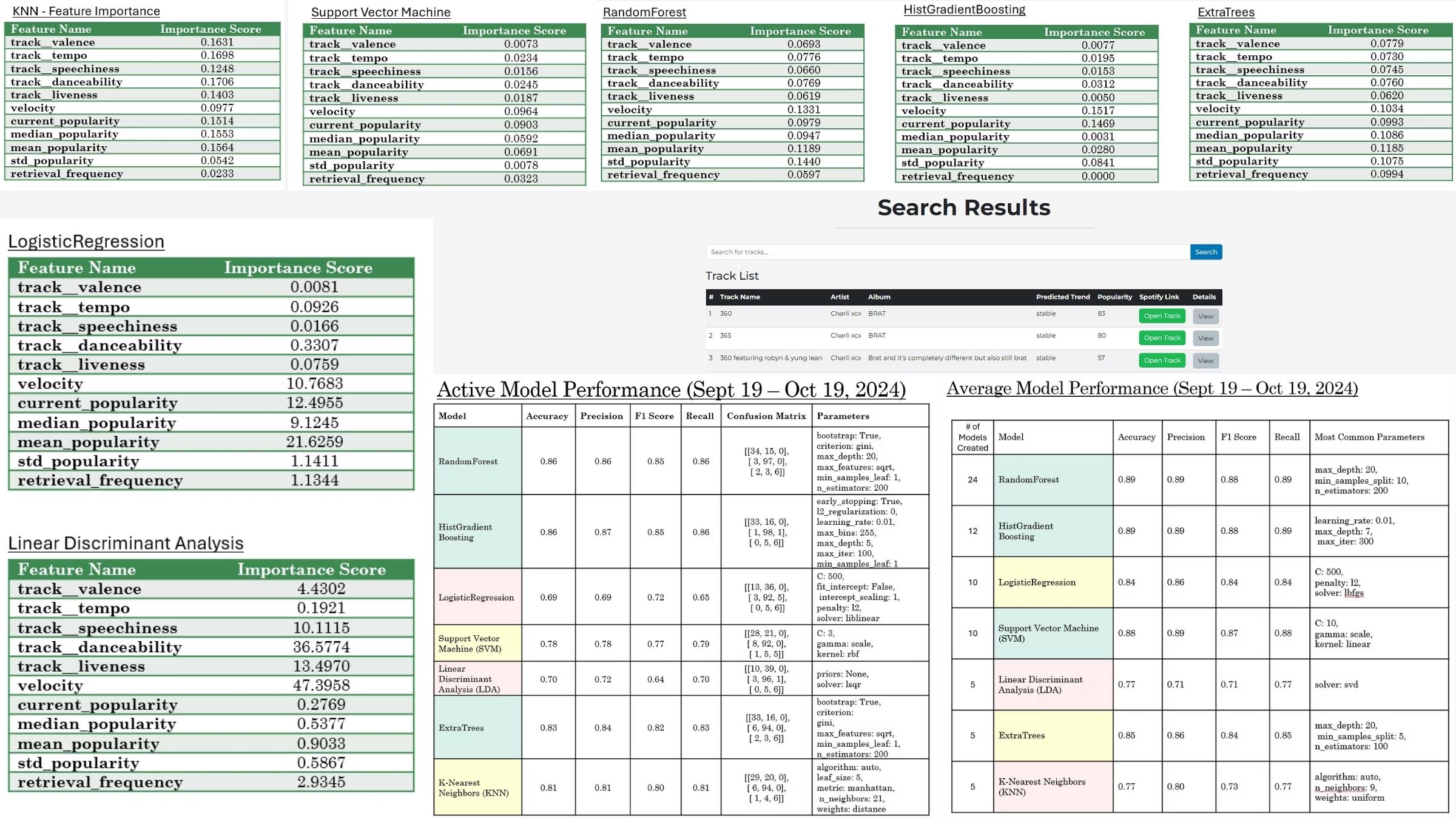Click the 'Album' column header

(879, 297)
